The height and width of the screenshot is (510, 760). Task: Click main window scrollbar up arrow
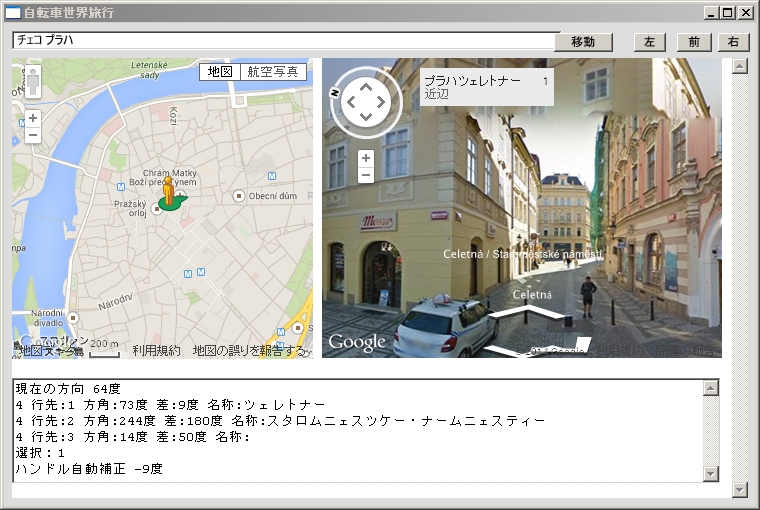point(740,66)
